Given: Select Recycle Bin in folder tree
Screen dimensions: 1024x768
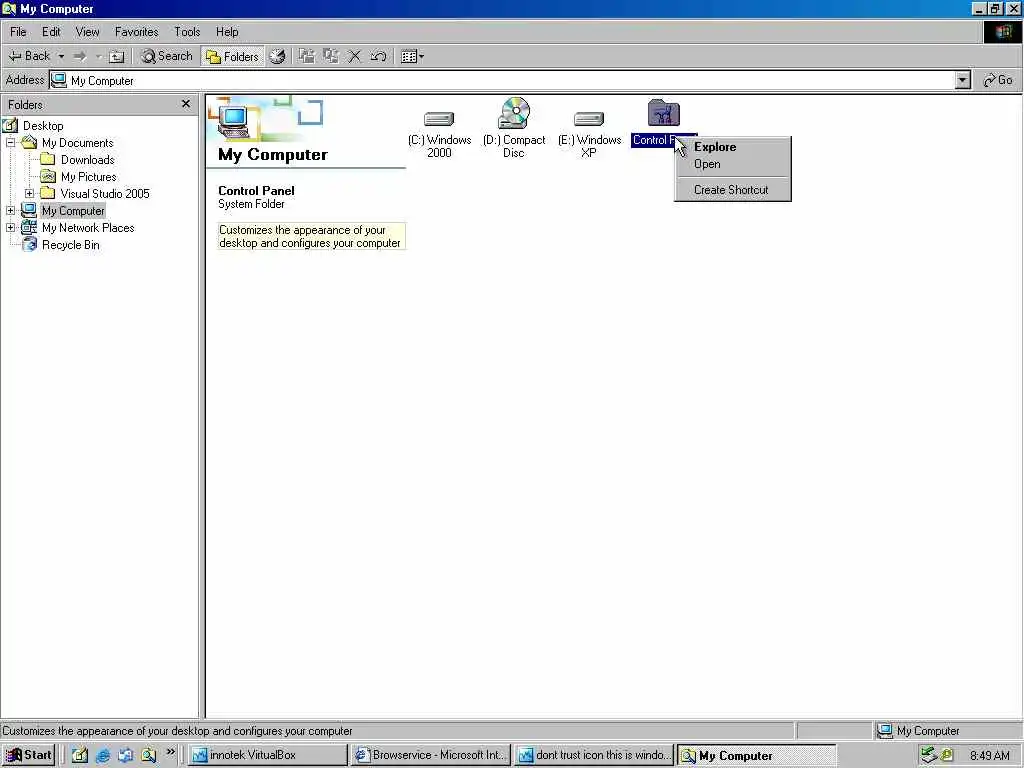Looking at the screenshot, I should click(x=71, y=245).
